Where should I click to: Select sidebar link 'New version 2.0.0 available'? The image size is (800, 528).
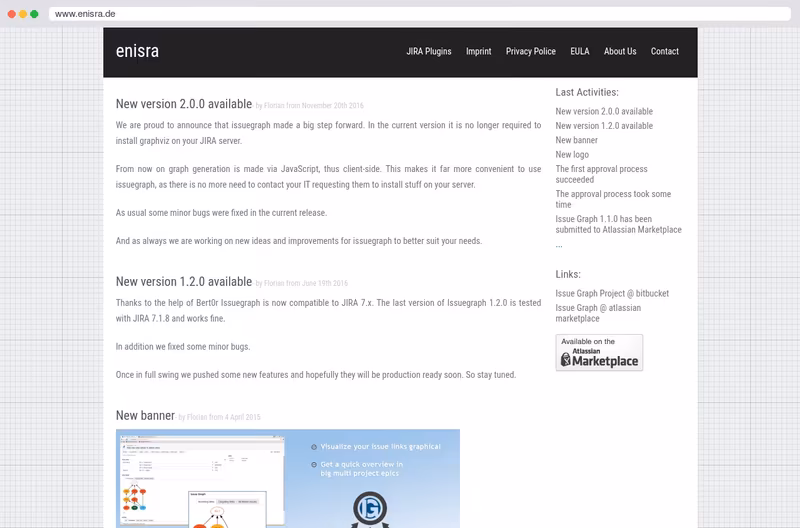(x=604, y=111)
